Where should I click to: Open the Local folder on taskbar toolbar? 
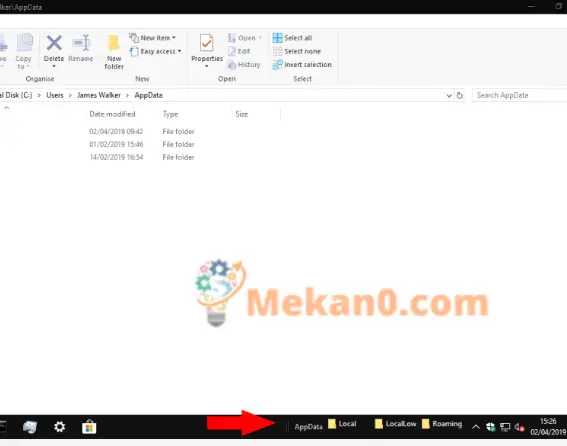pos(342,424)
